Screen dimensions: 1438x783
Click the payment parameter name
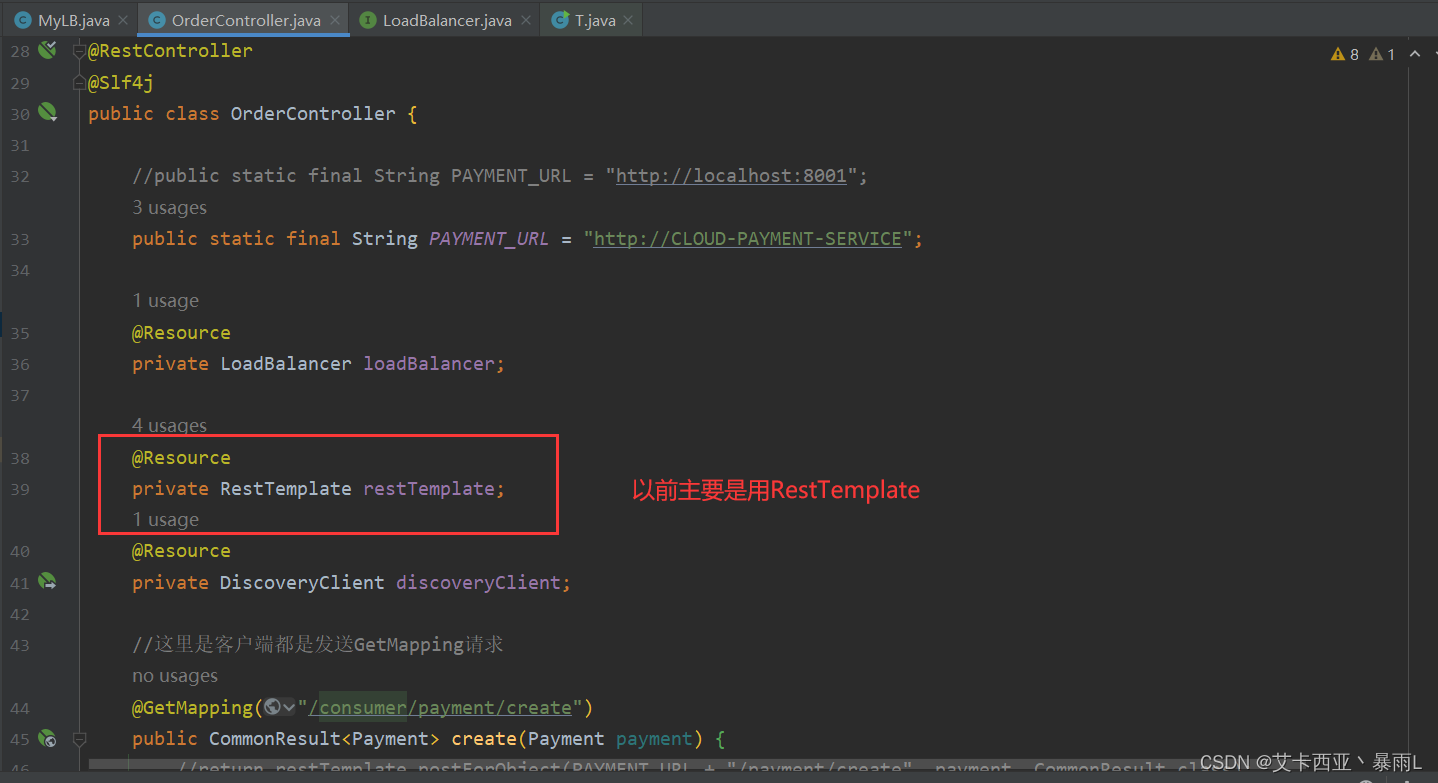tap(654, 738)
